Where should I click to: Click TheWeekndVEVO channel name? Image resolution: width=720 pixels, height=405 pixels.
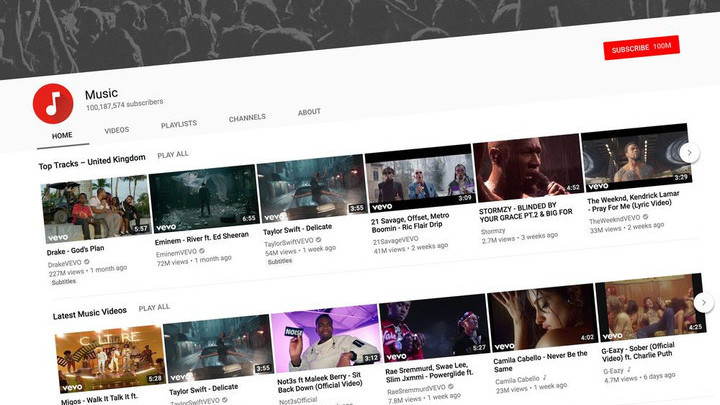point(614,219)
